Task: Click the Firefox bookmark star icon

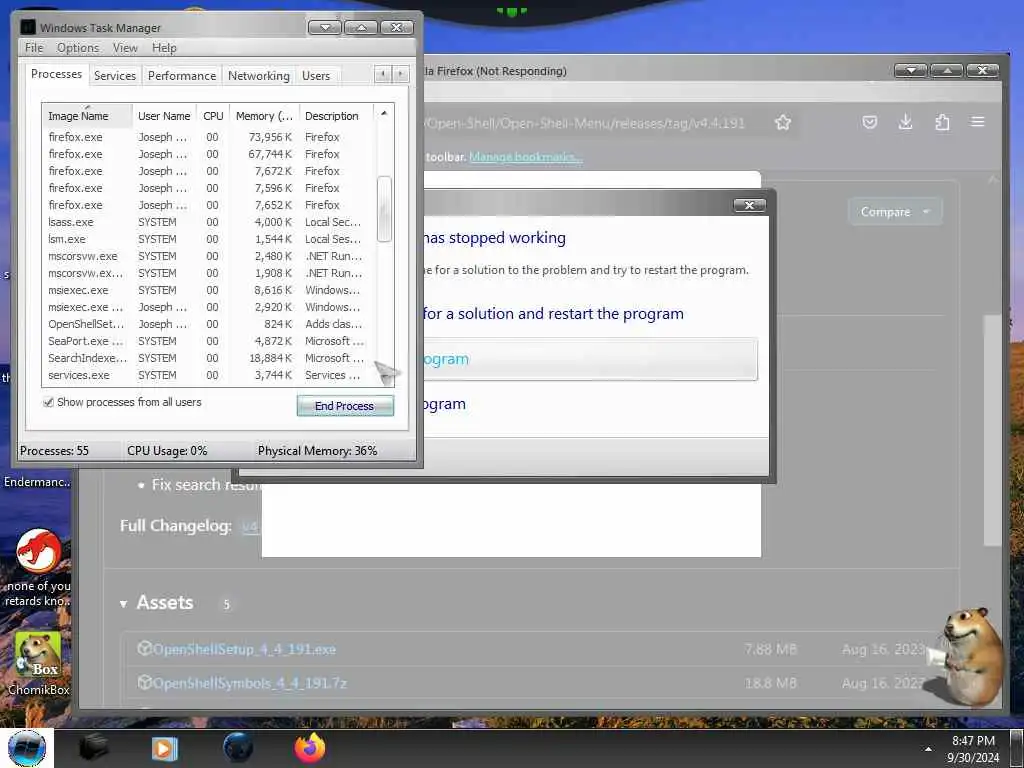Action: click(782, 122)
